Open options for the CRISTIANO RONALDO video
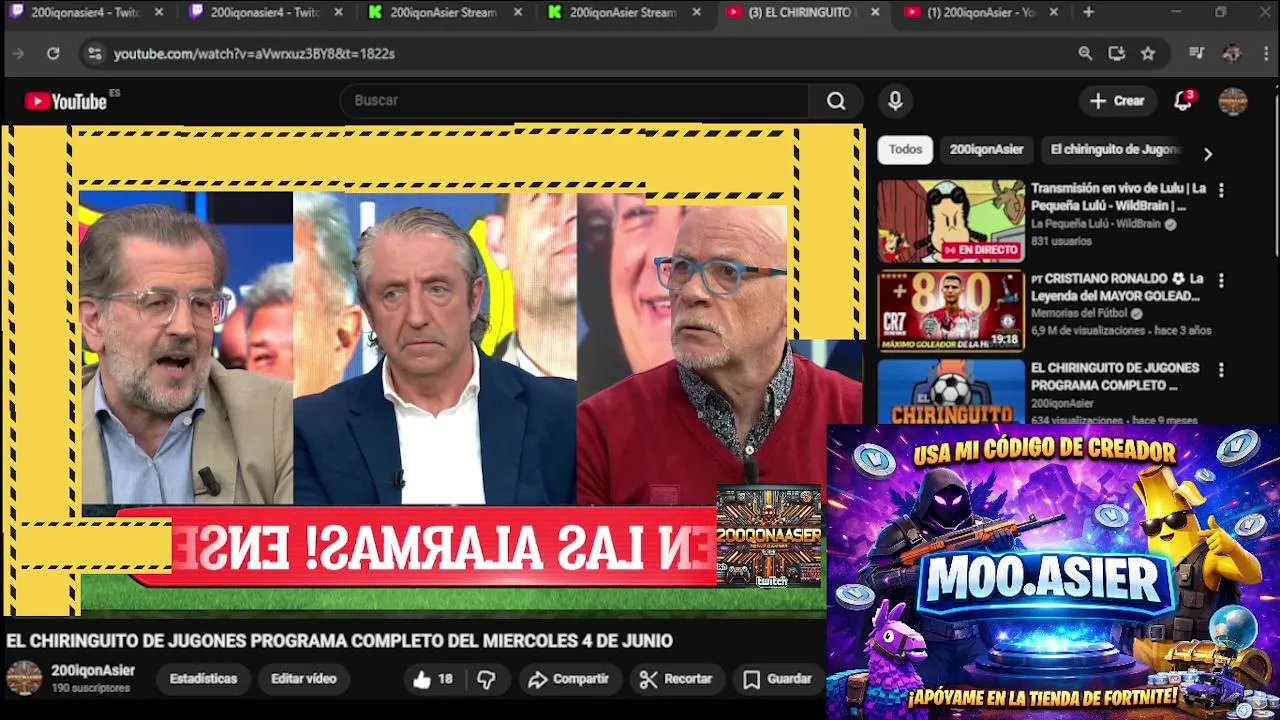 [1220, 280]
